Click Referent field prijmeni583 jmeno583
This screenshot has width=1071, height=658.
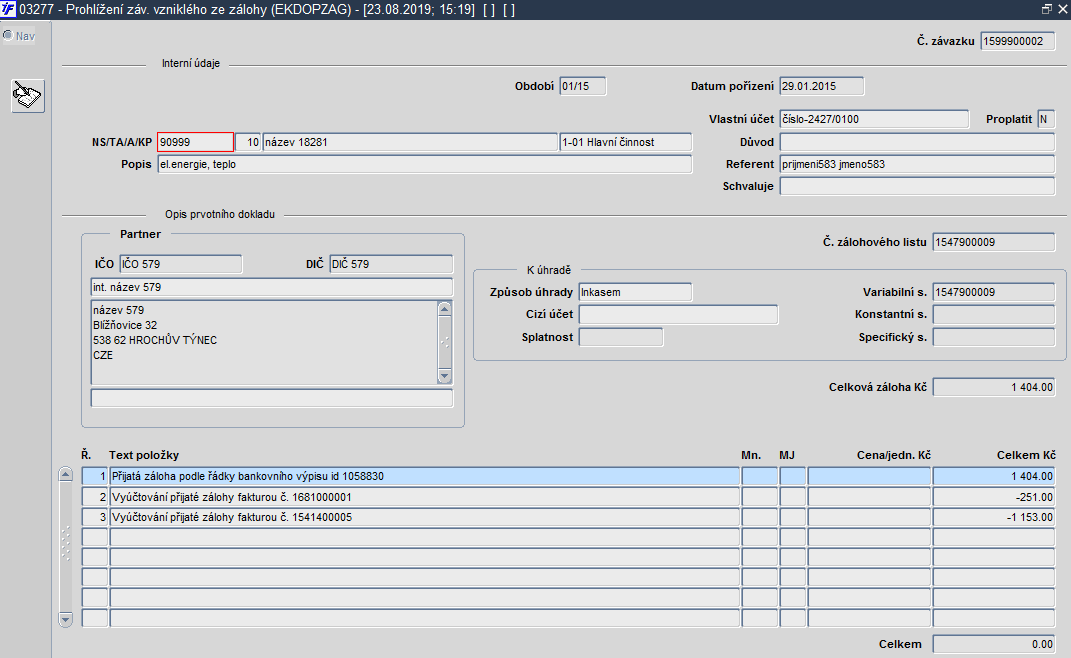coord(917,164)
